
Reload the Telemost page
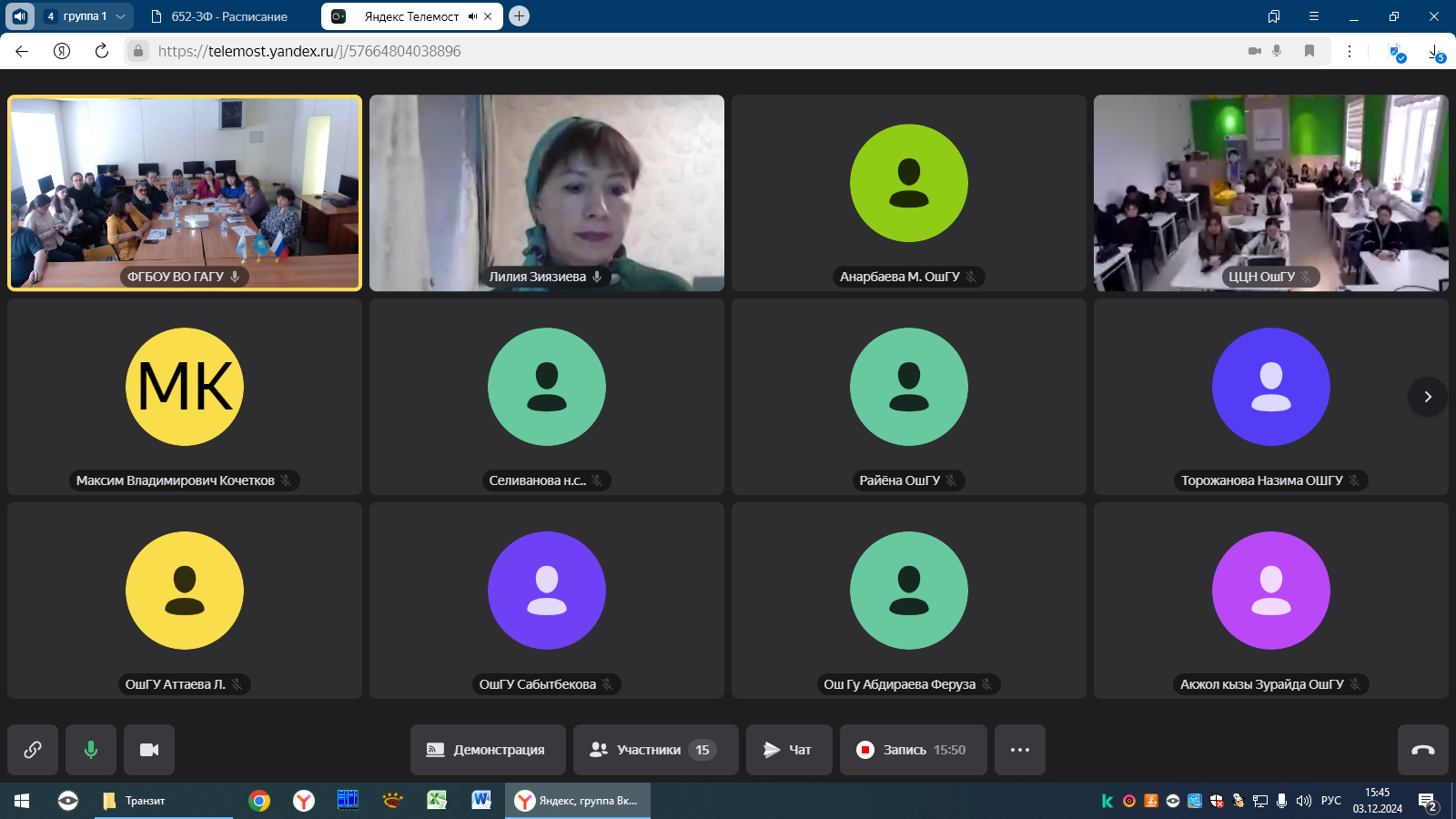click(x=102, y=51)
